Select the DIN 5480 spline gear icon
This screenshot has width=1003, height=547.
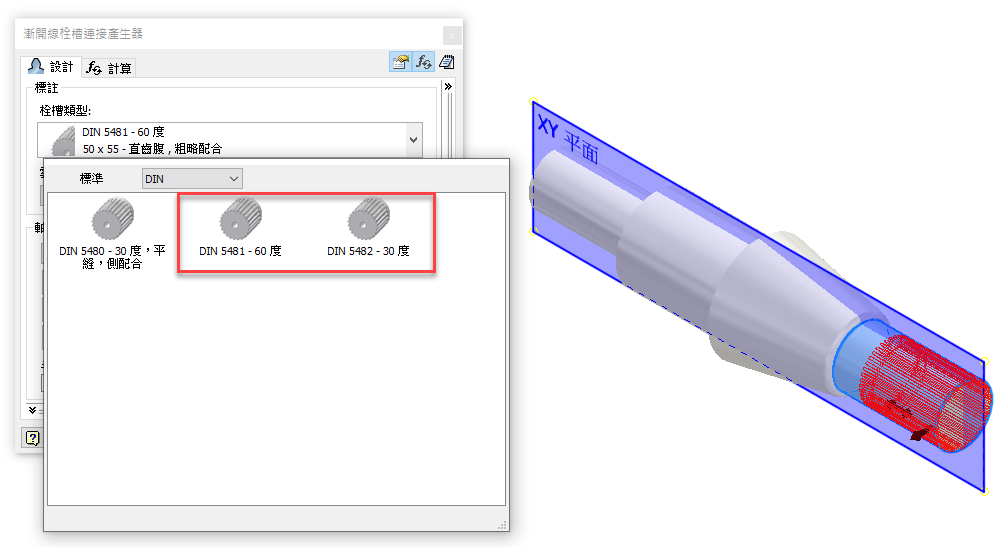[x=113, y=218]
